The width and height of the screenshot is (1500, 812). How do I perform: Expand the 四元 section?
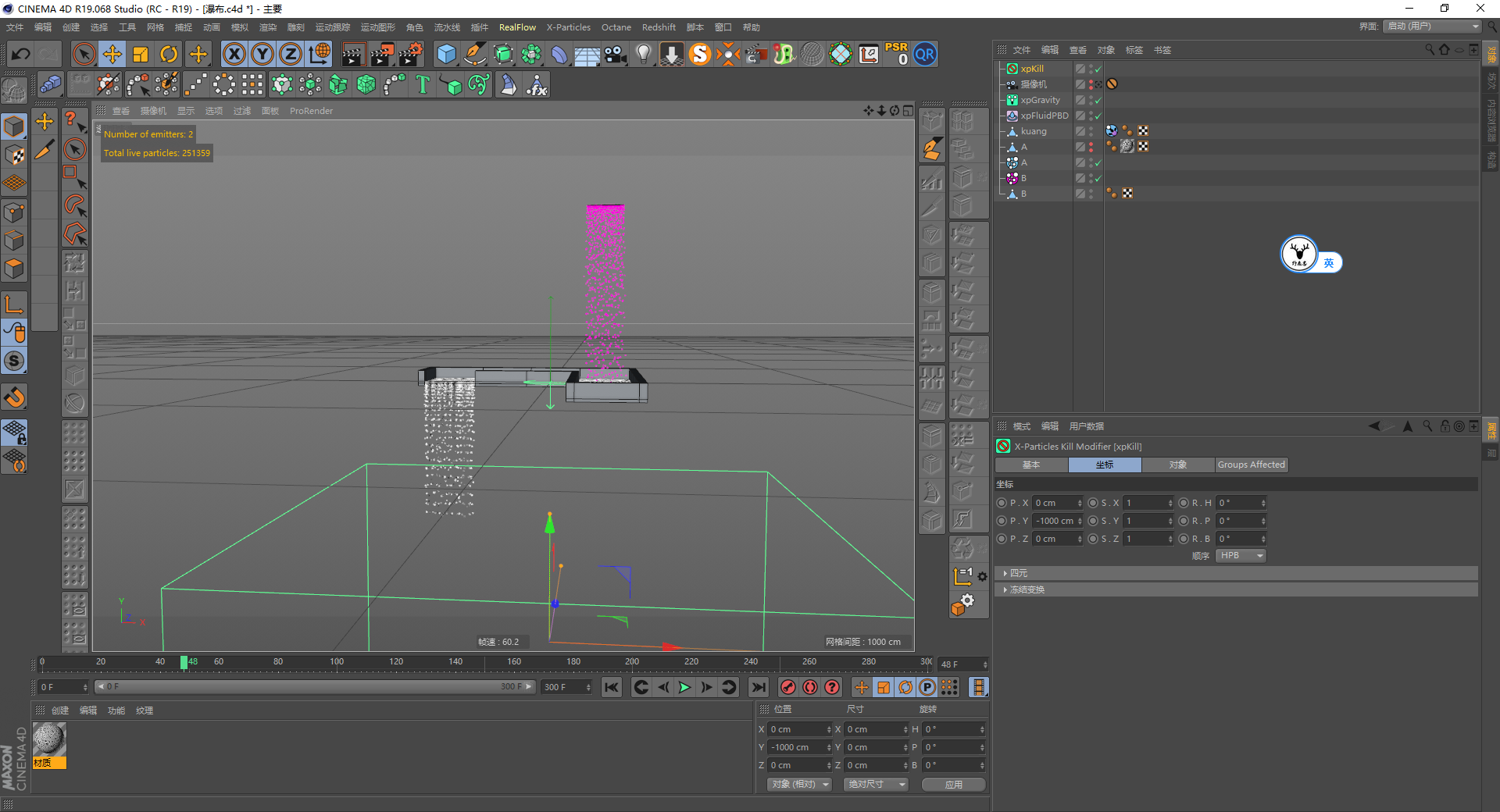click(1236, 573)
